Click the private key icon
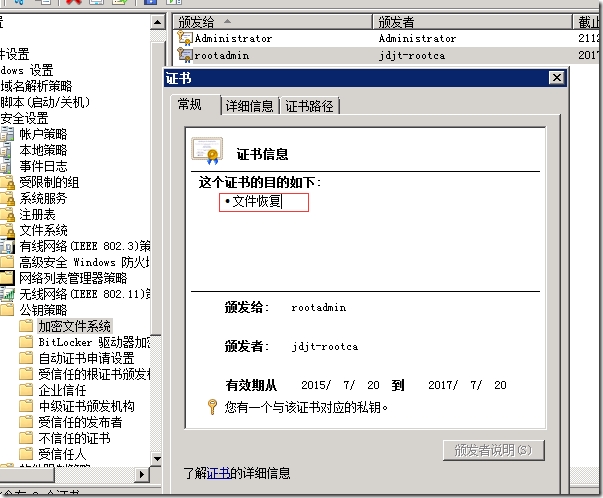The width and height of the screenshot is (603, 498). click(x=212, y=407)
